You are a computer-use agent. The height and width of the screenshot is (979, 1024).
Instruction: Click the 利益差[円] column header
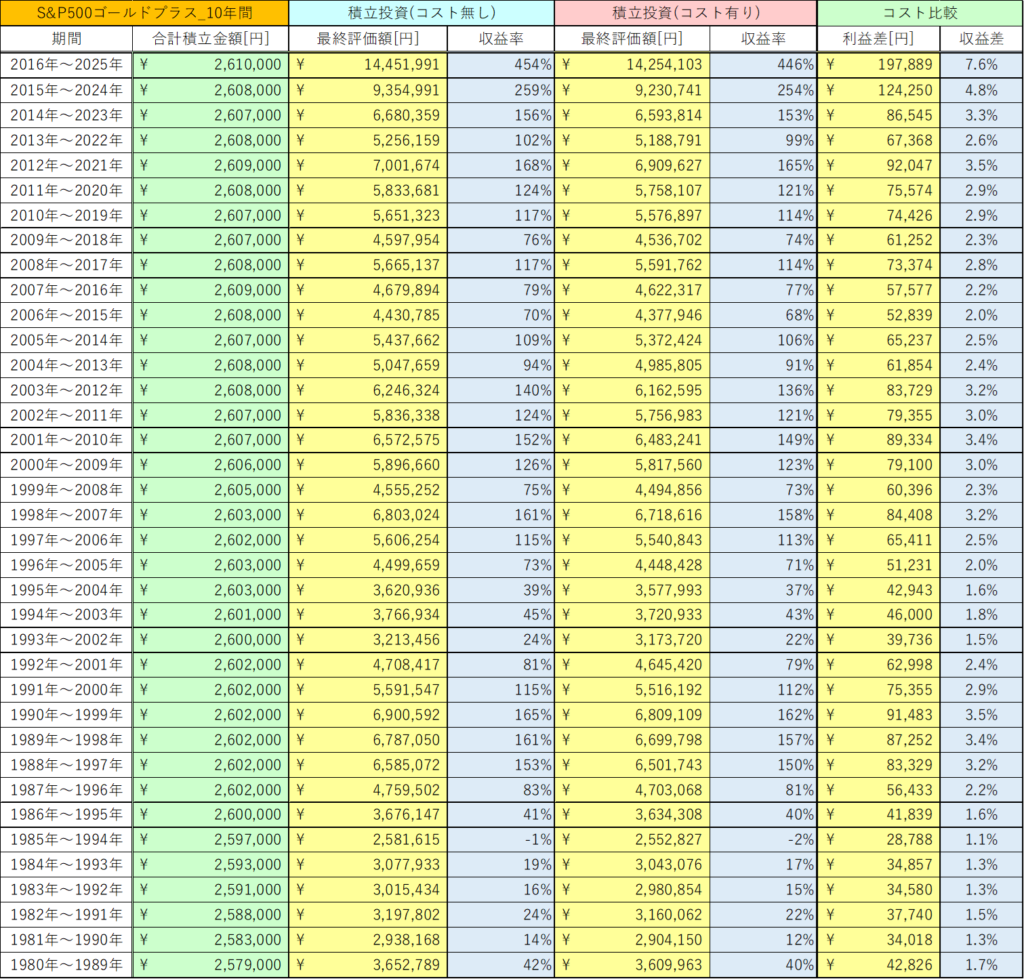tap(878, 39)
